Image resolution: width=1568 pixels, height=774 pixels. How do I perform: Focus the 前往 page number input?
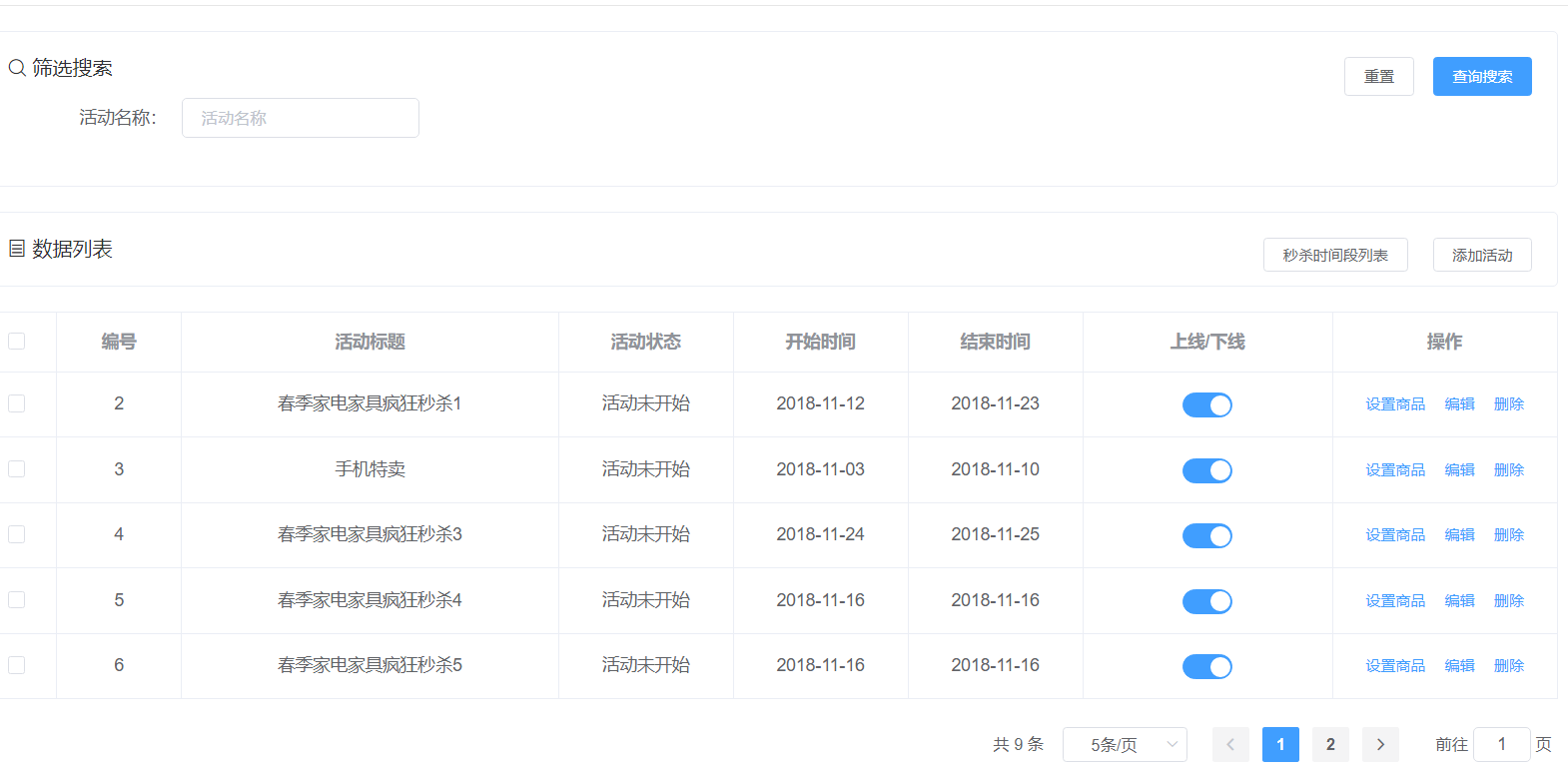coord(1502,744)
